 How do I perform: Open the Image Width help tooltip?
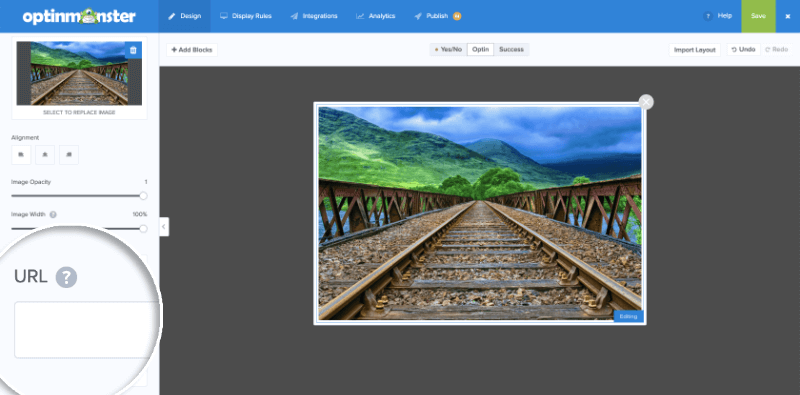pyautogui.click(x=53, y=214)
